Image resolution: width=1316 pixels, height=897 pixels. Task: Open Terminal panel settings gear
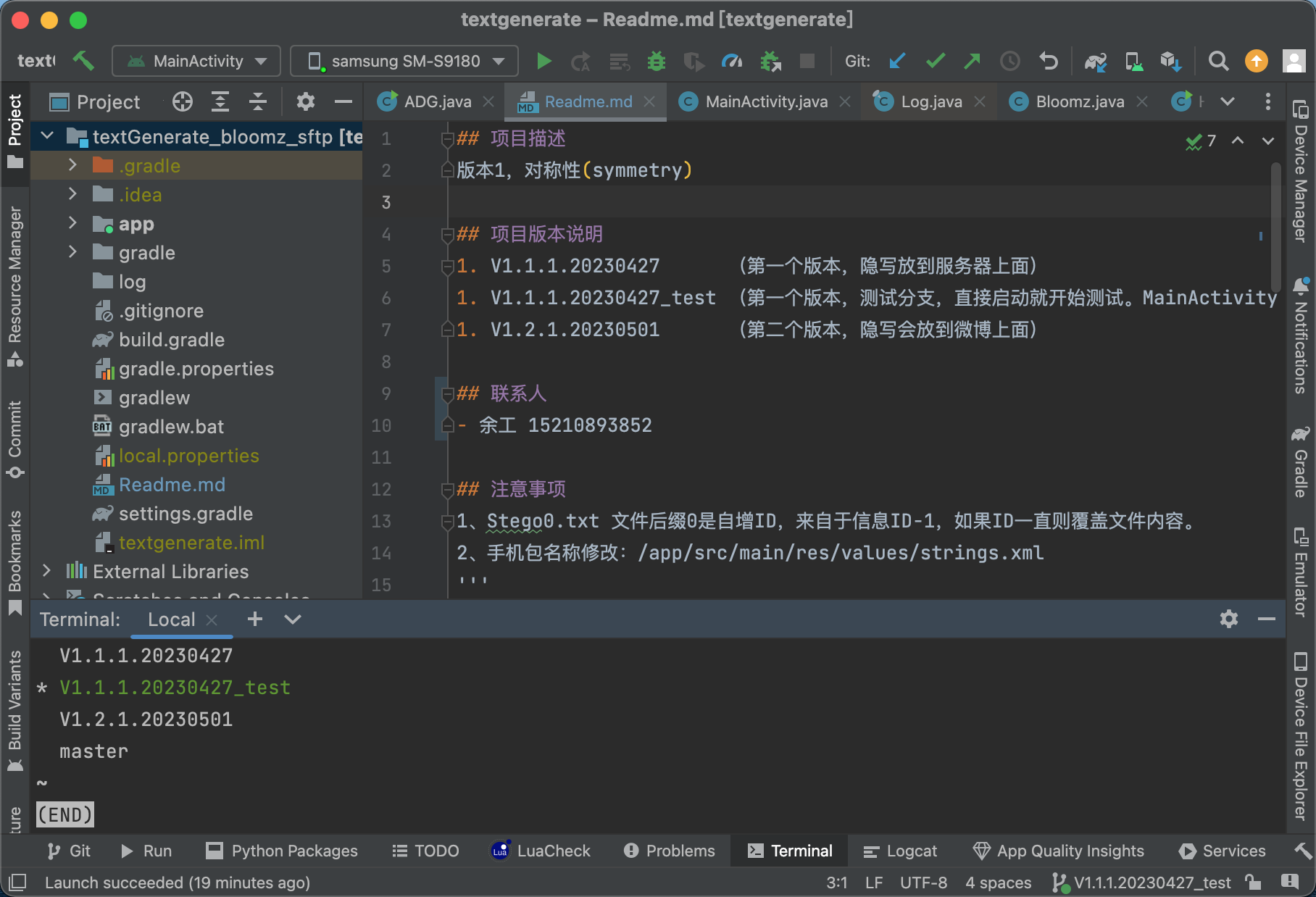click(x=1229, y=619)
